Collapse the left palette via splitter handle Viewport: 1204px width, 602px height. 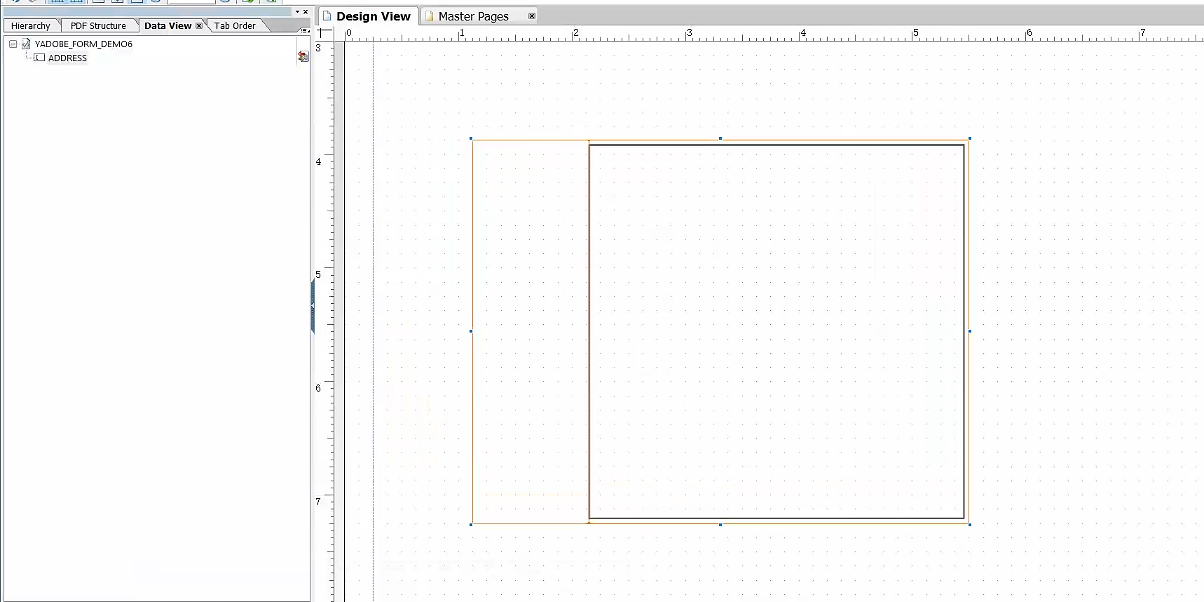click(x=313, y=307)
